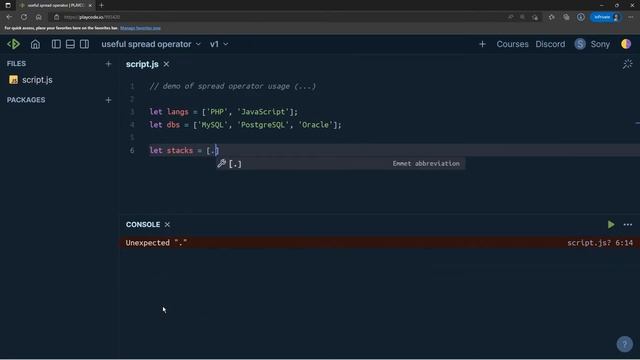Open the Sony user account menu
This screenshot has width=640, height=360.
(x=592, y=44)
